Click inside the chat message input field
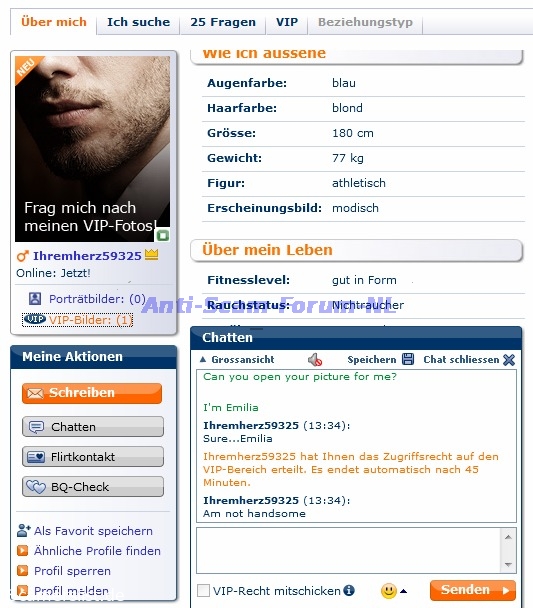 click(349, 550)
